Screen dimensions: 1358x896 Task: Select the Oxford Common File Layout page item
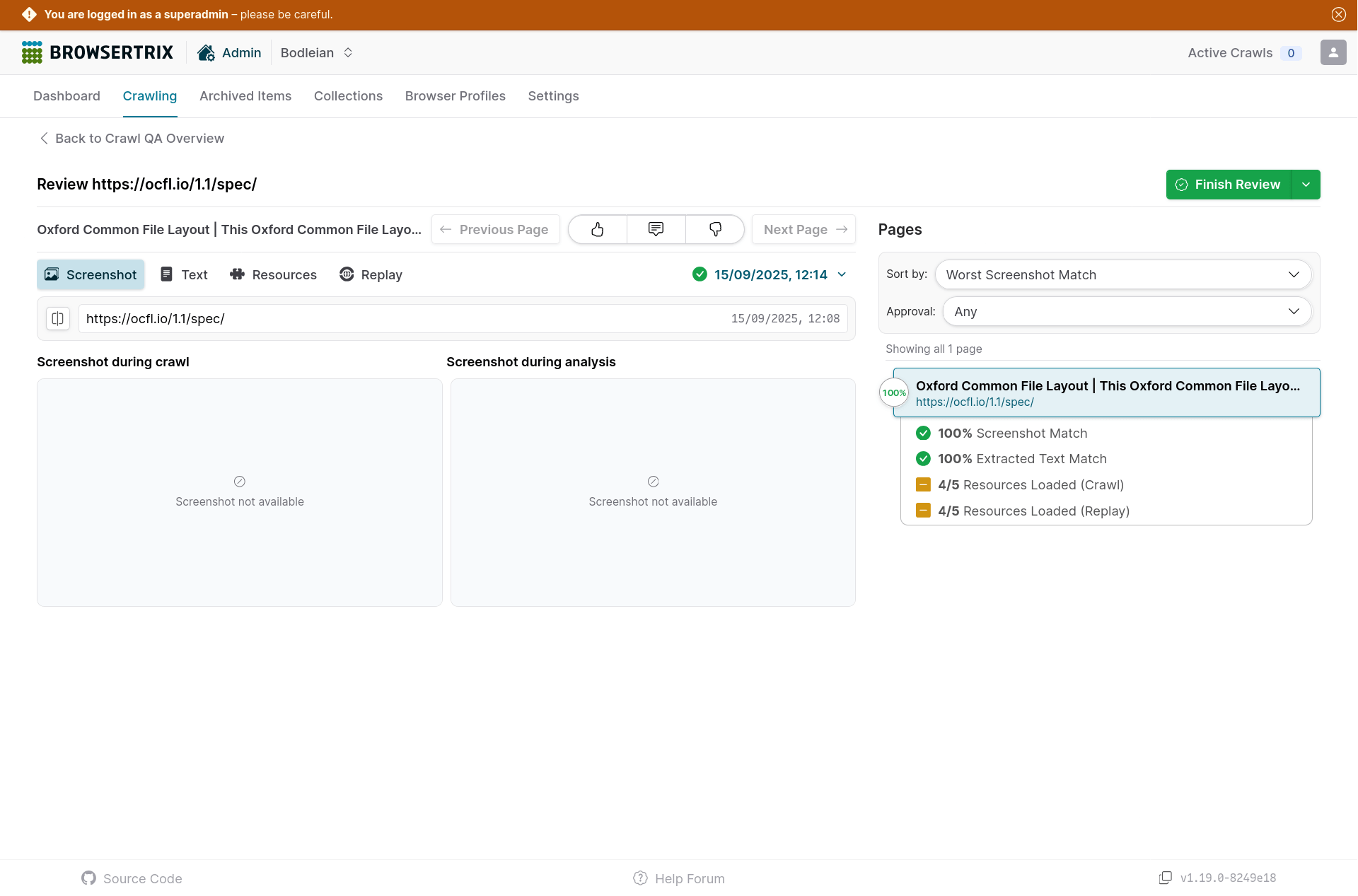(x=1106, y=393)
